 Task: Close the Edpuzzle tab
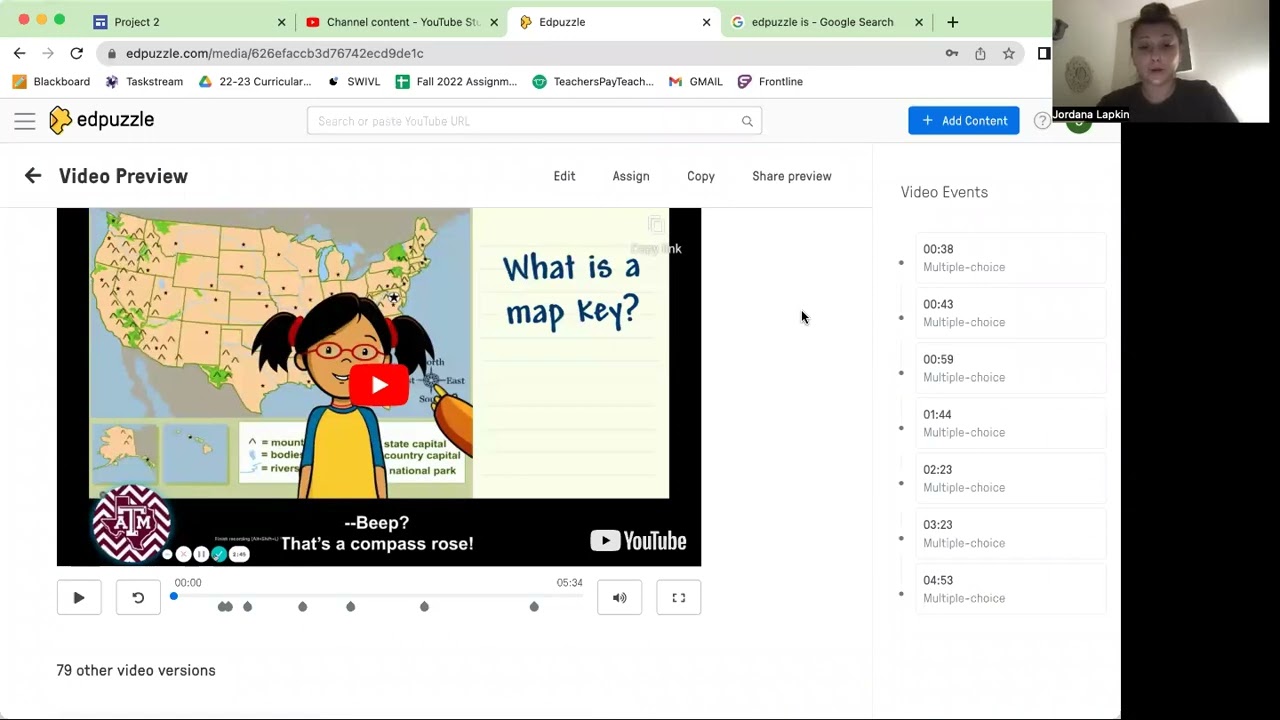click(x=706, y=22)
